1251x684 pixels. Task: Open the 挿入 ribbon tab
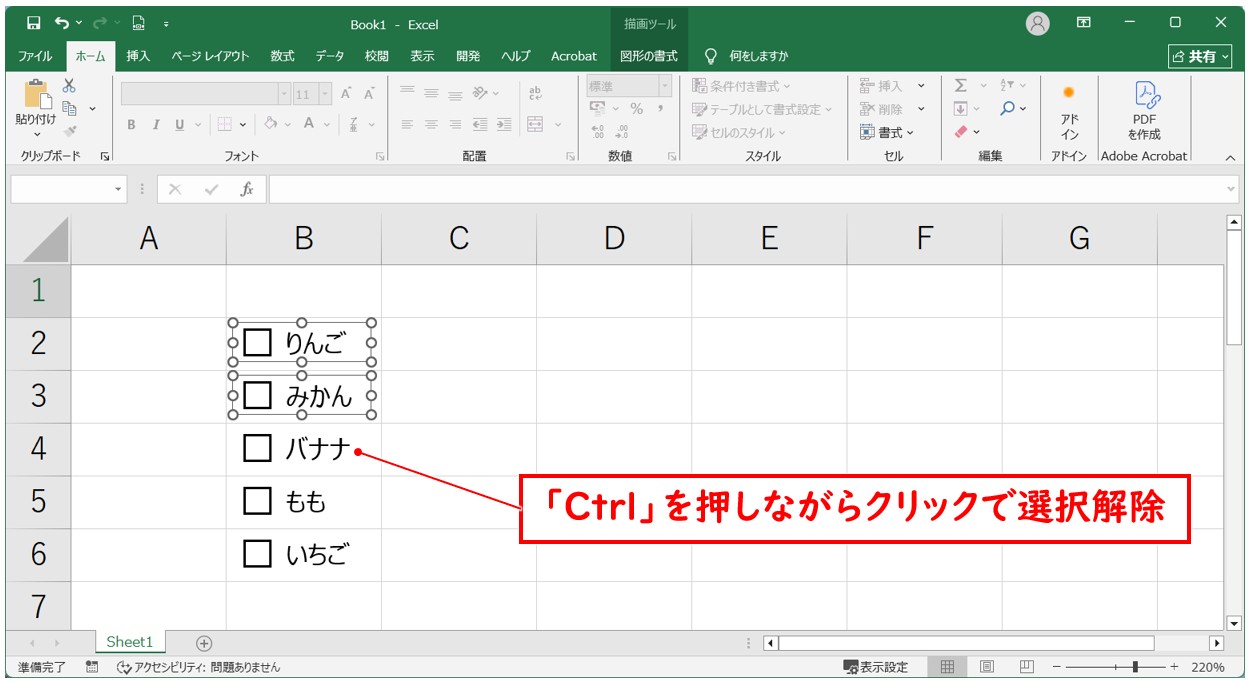pos(138,56)
